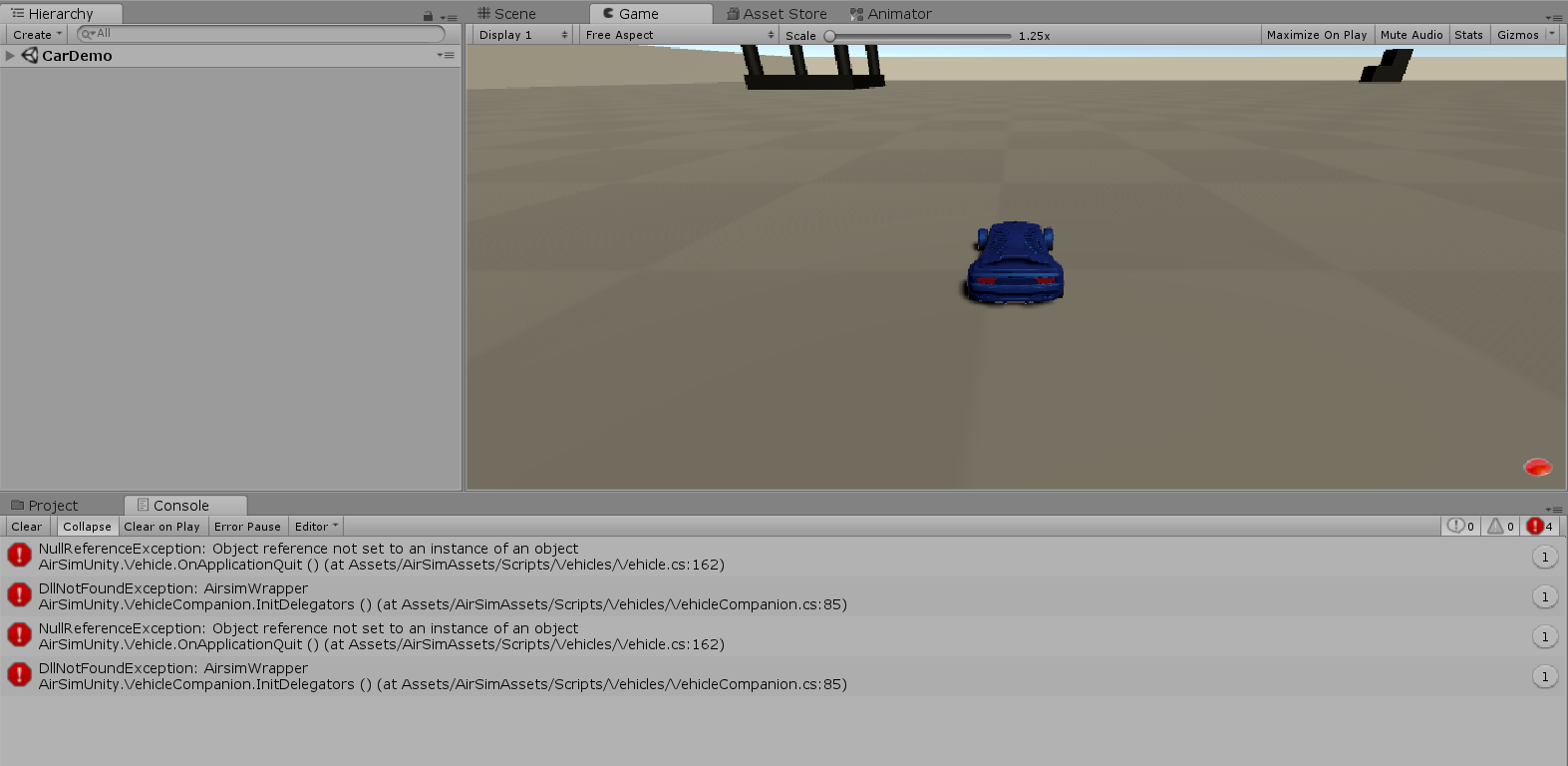This screenshot has width=1568, height=766.
Task: Toggle warning message count filter in Console
Action: [1501, 527]
